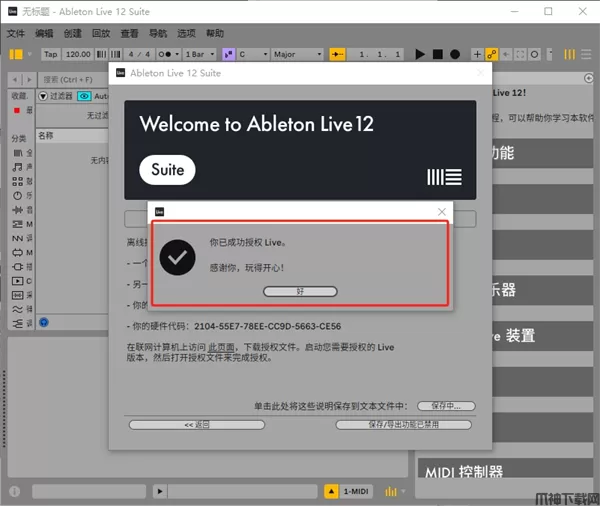The height and width of the screenshot is (506, 600).
Task: Hit the Record button in the transport
Action: point(455,54)
